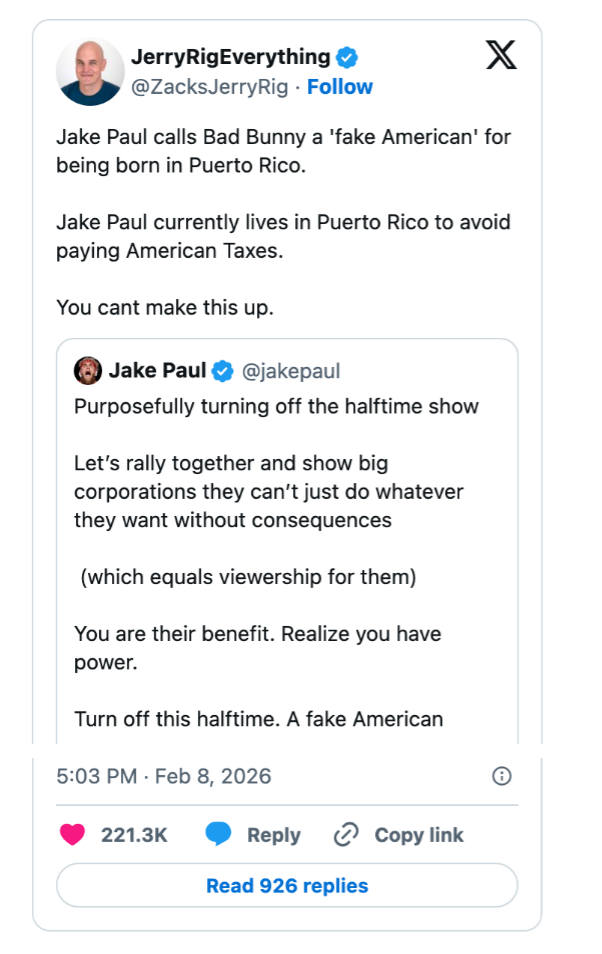
Task: Click the Jake Paul display name
Action: coord(157,371)
